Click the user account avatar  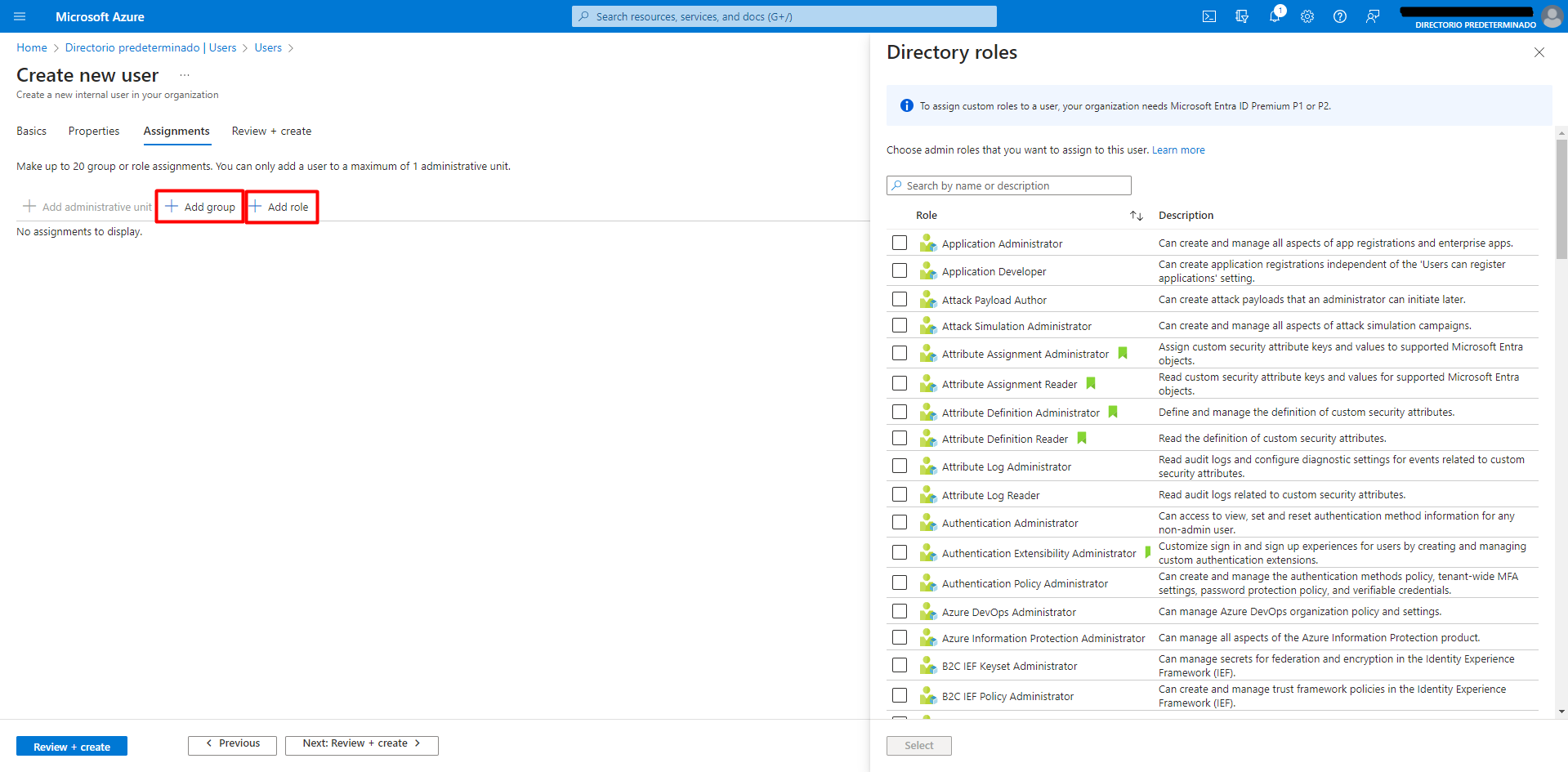click(1552, 16)
